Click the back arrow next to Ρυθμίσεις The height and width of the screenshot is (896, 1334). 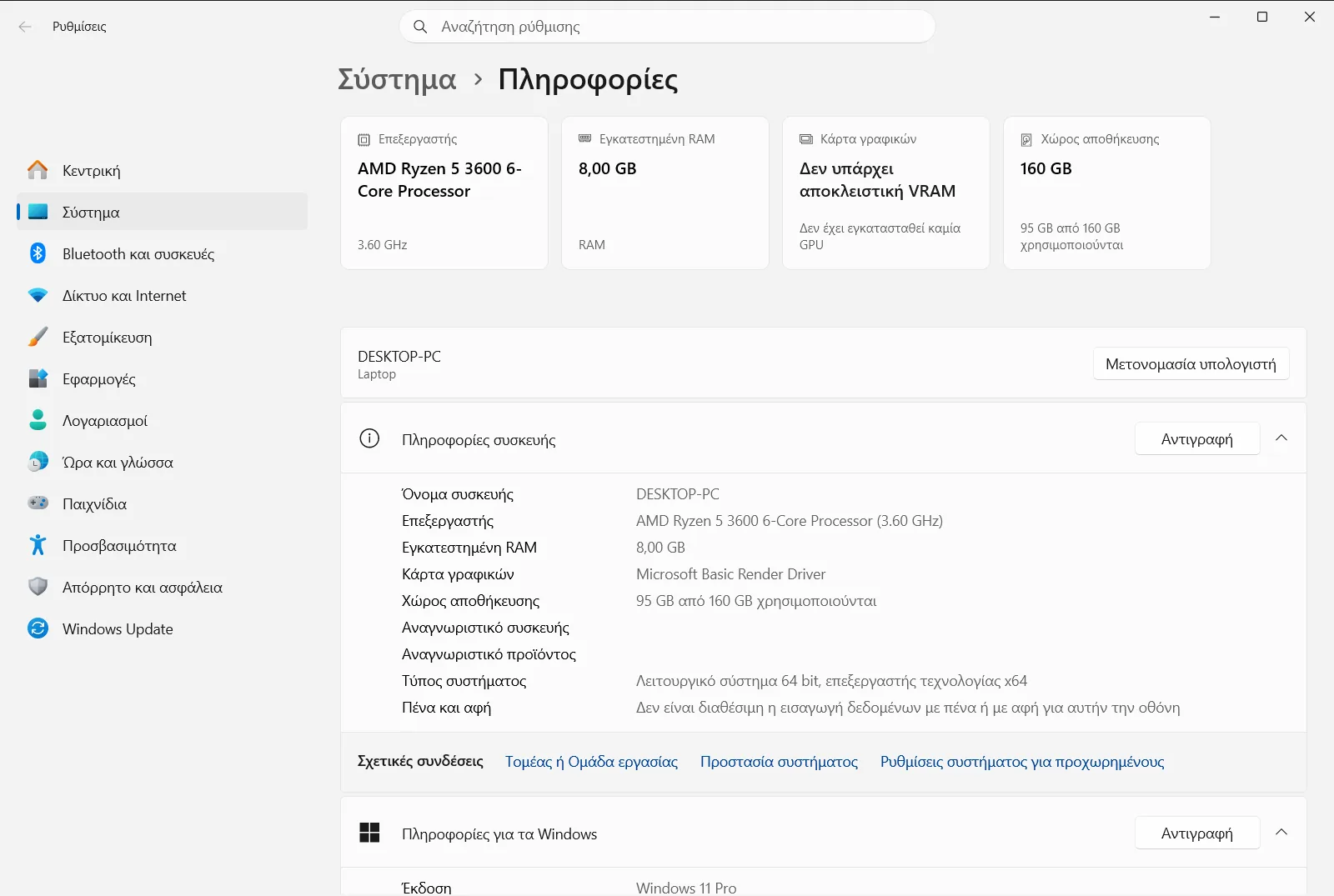(x=25, y=27)
